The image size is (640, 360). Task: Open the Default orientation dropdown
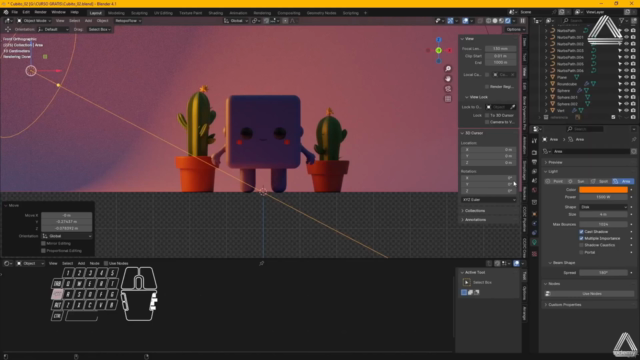click(x=53, y=29)
